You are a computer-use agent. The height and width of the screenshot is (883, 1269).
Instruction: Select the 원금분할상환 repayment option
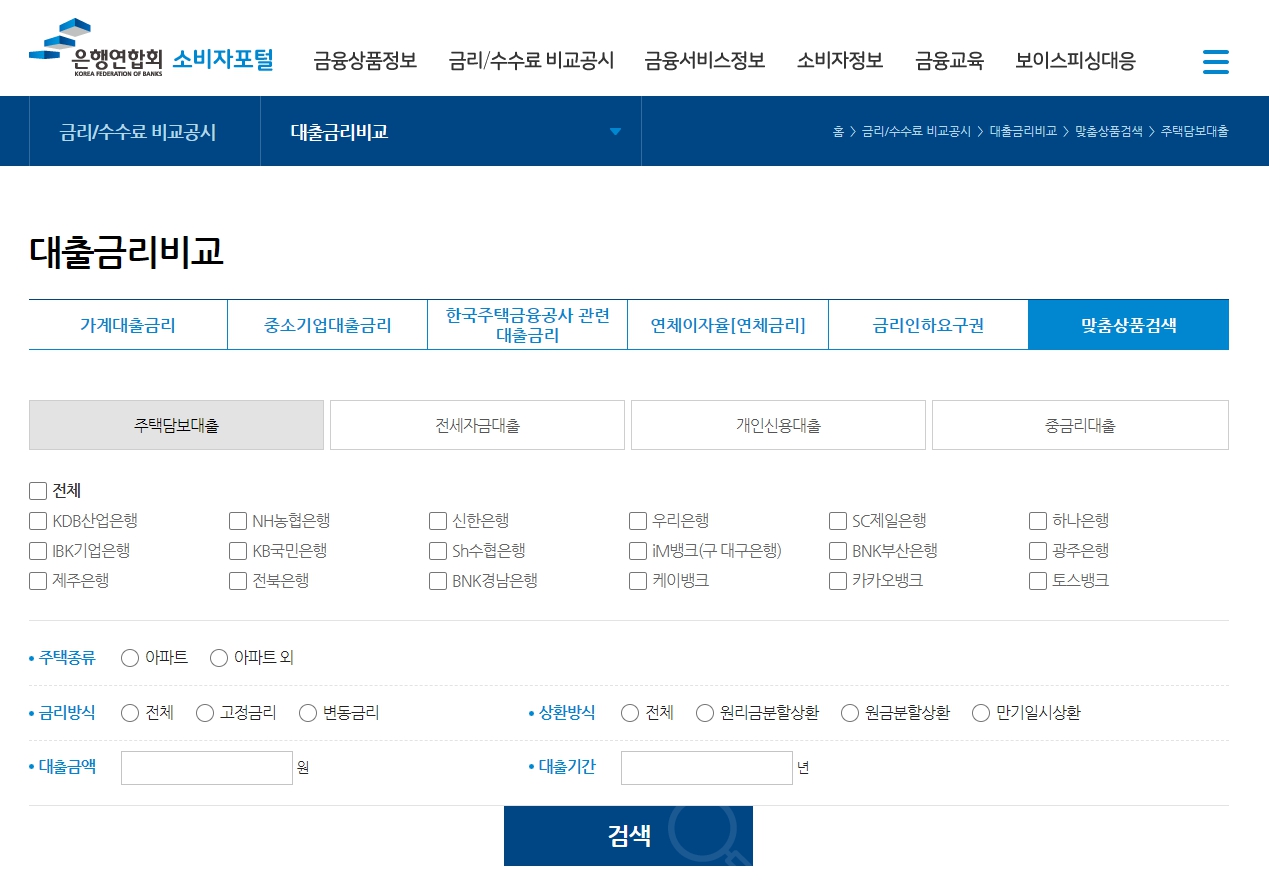[x=849, y=713]
